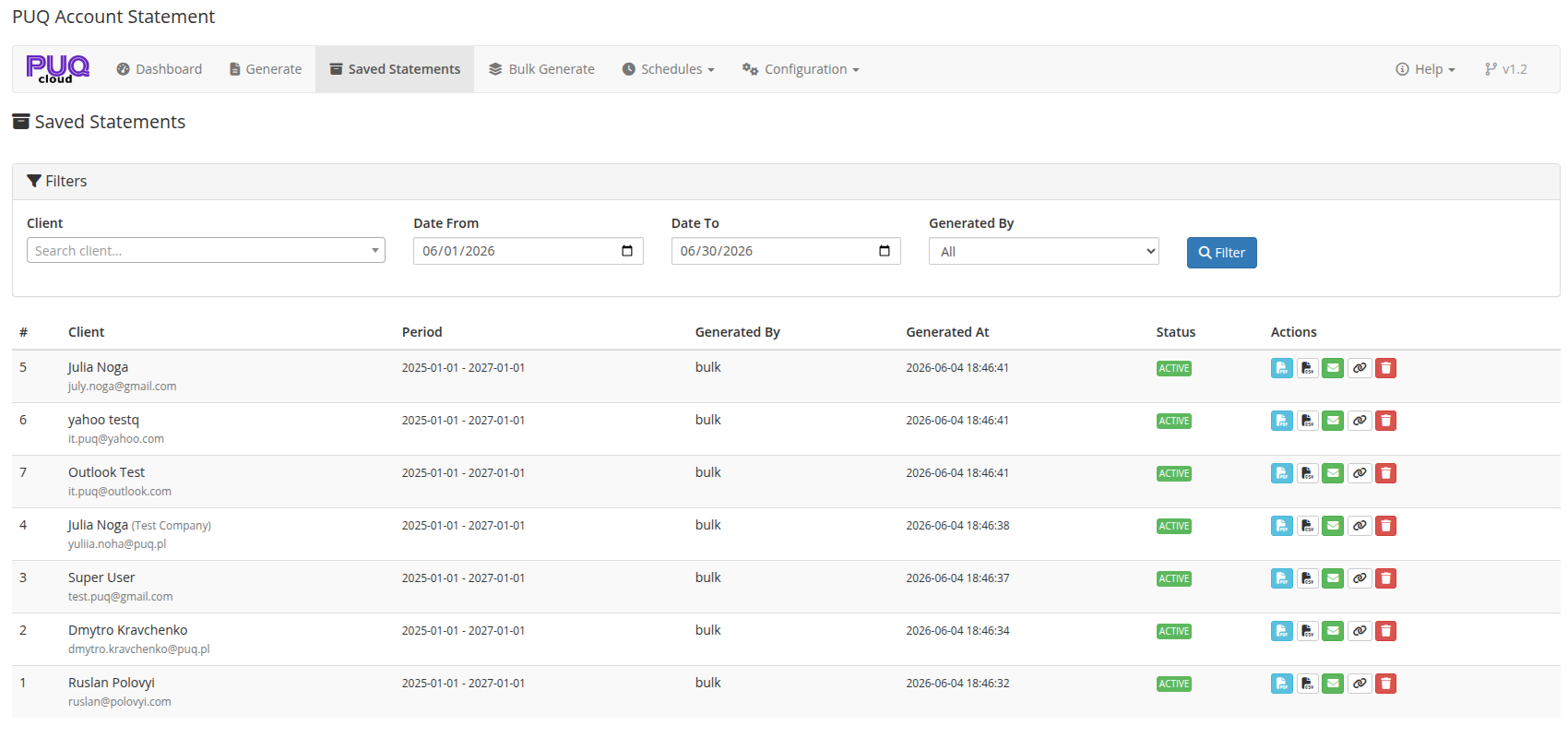Click the blue Filter button
The width and height of the screenshot is (1568, 738).
point(1221,253)
